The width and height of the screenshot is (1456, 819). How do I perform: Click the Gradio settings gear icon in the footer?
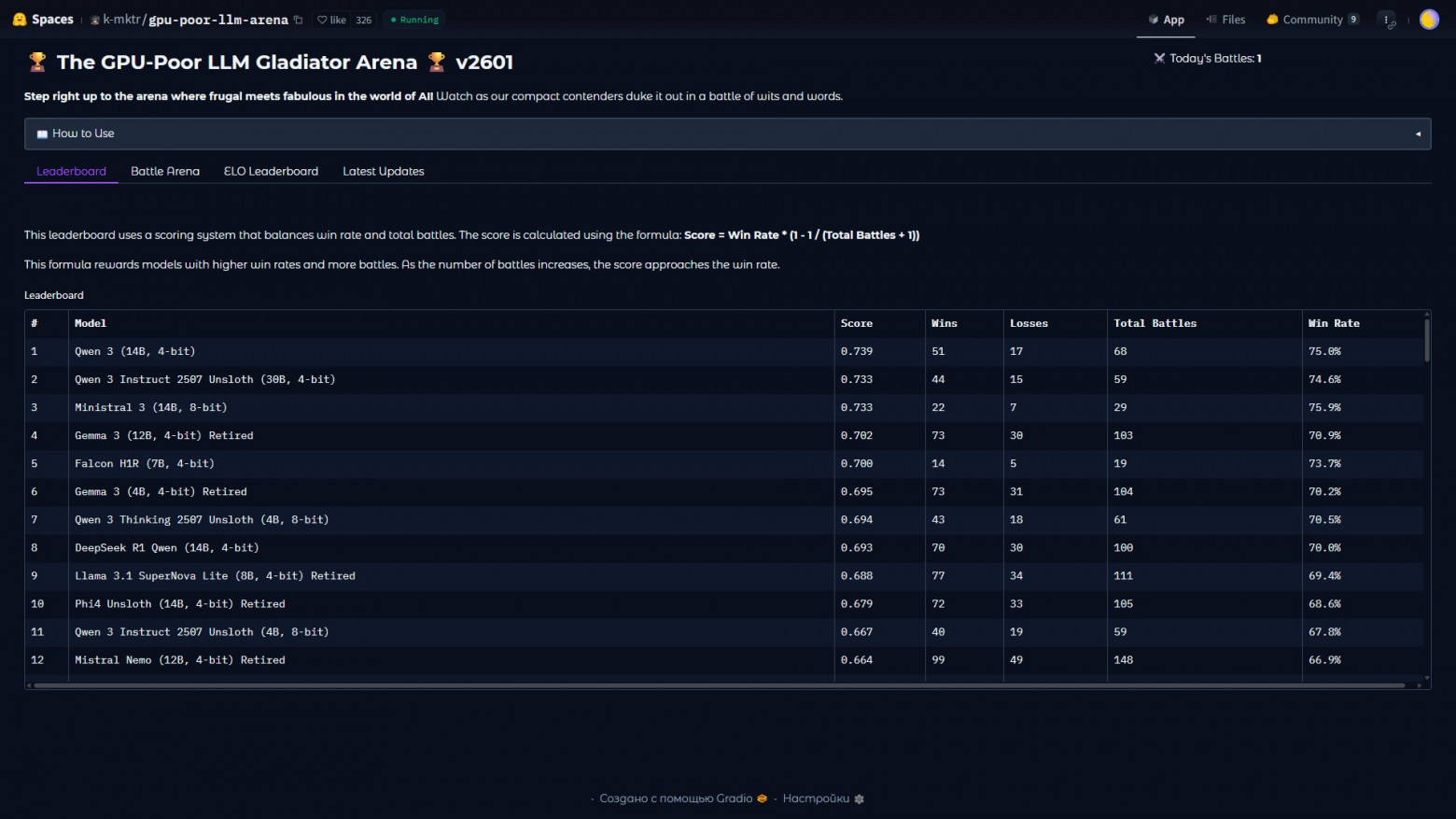859,799
